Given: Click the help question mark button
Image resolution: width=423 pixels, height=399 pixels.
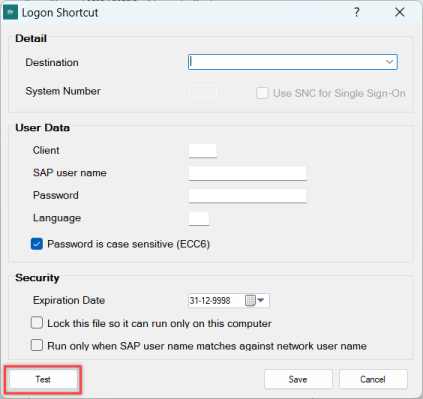Looking at the screenshot, I should click(x=357, y=12).
